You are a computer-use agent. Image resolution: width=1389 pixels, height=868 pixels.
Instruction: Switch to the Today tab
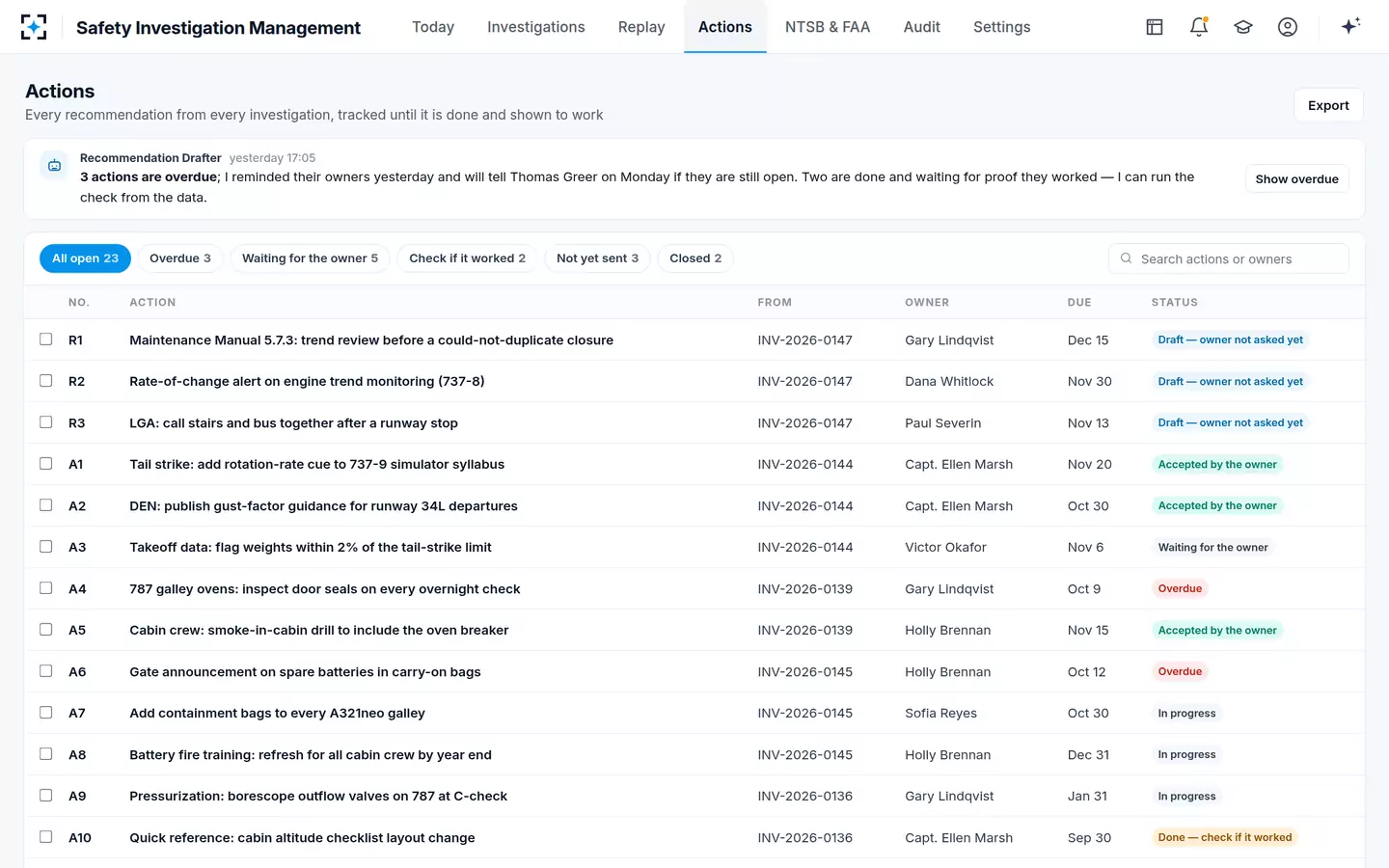[433, 27]
